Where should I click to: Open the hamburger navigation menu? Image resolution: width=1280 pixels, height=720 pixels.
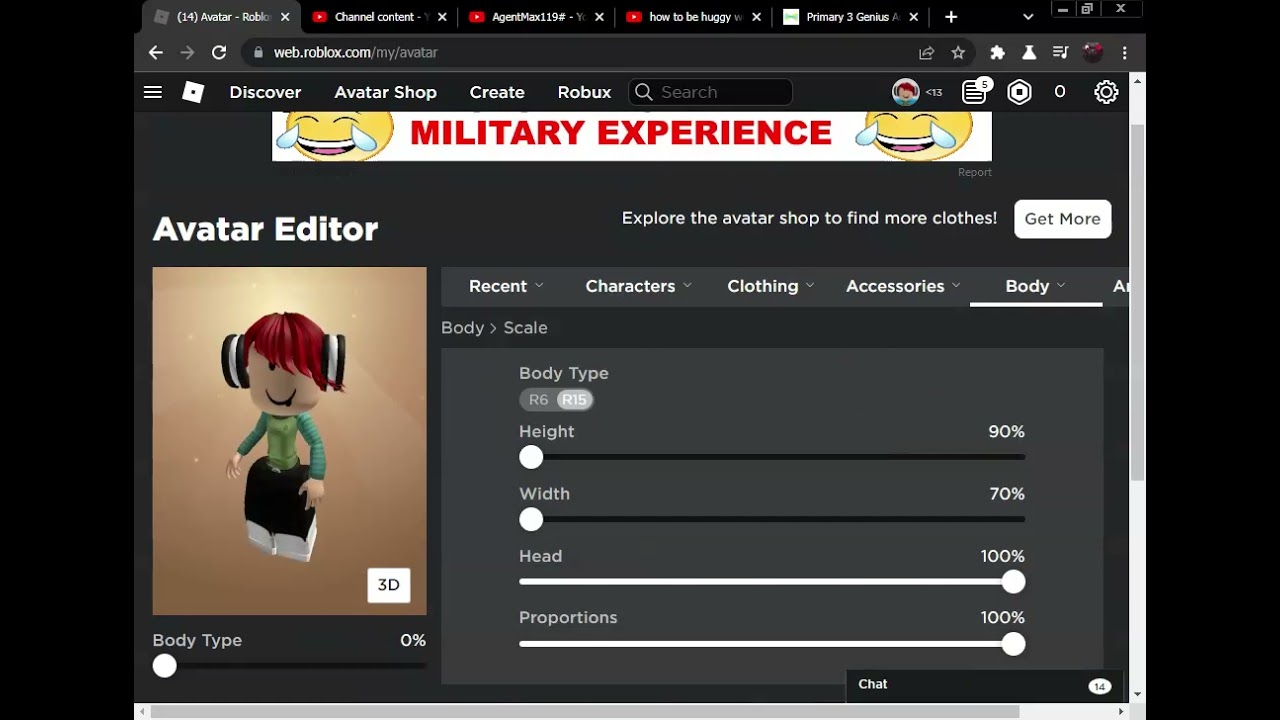153,92
